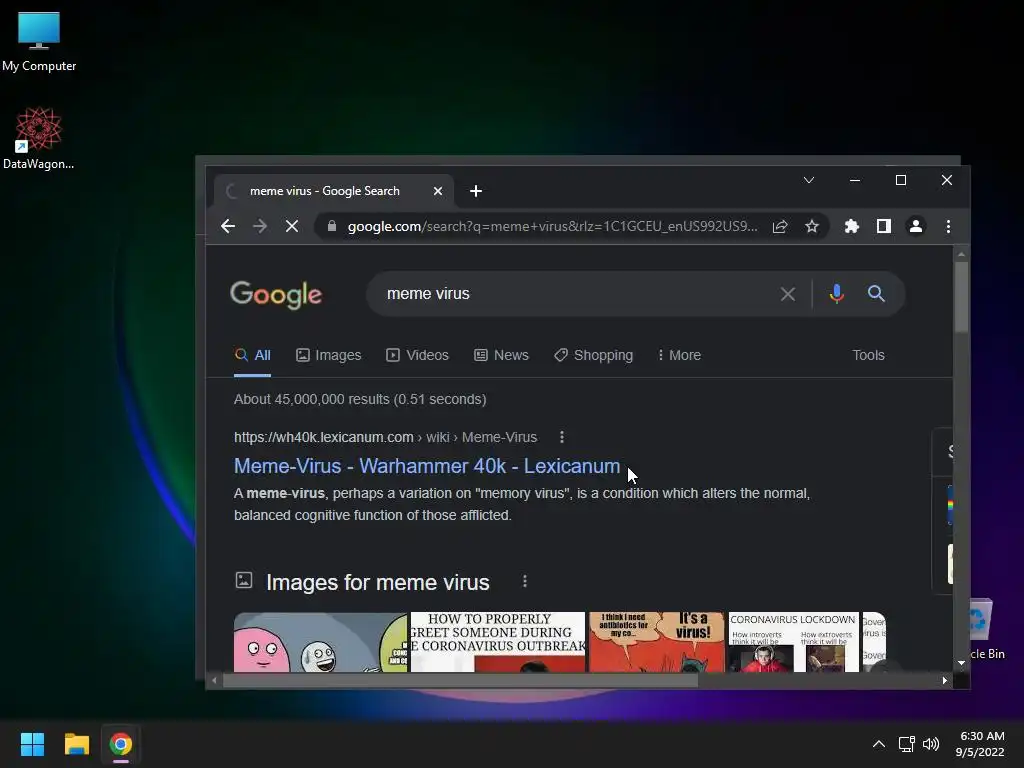Switch to the News tab

(x=502, y=355)
